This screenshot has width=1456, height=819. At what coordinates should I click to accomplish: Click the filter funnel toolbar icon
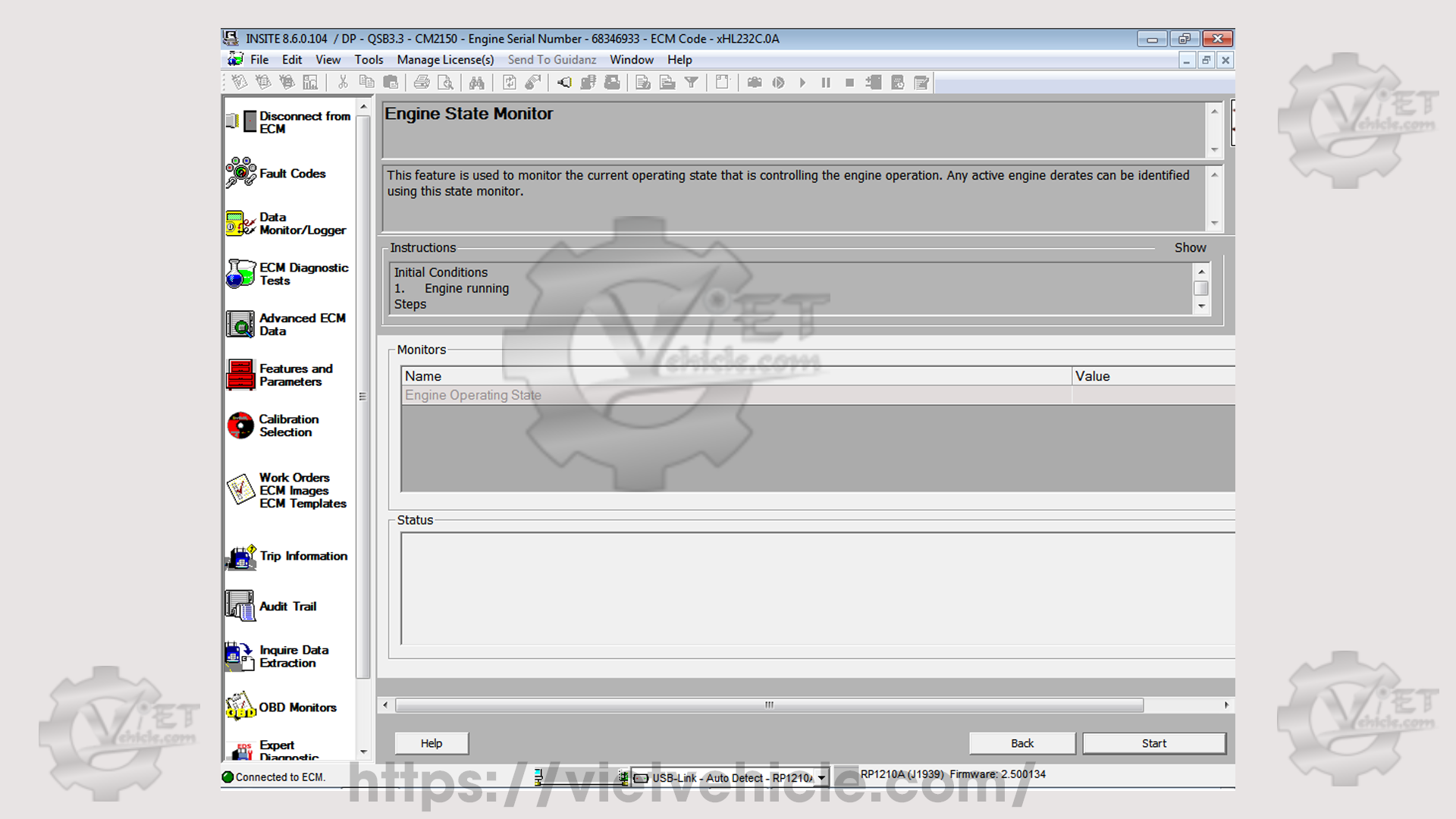[x=691, y=83]
